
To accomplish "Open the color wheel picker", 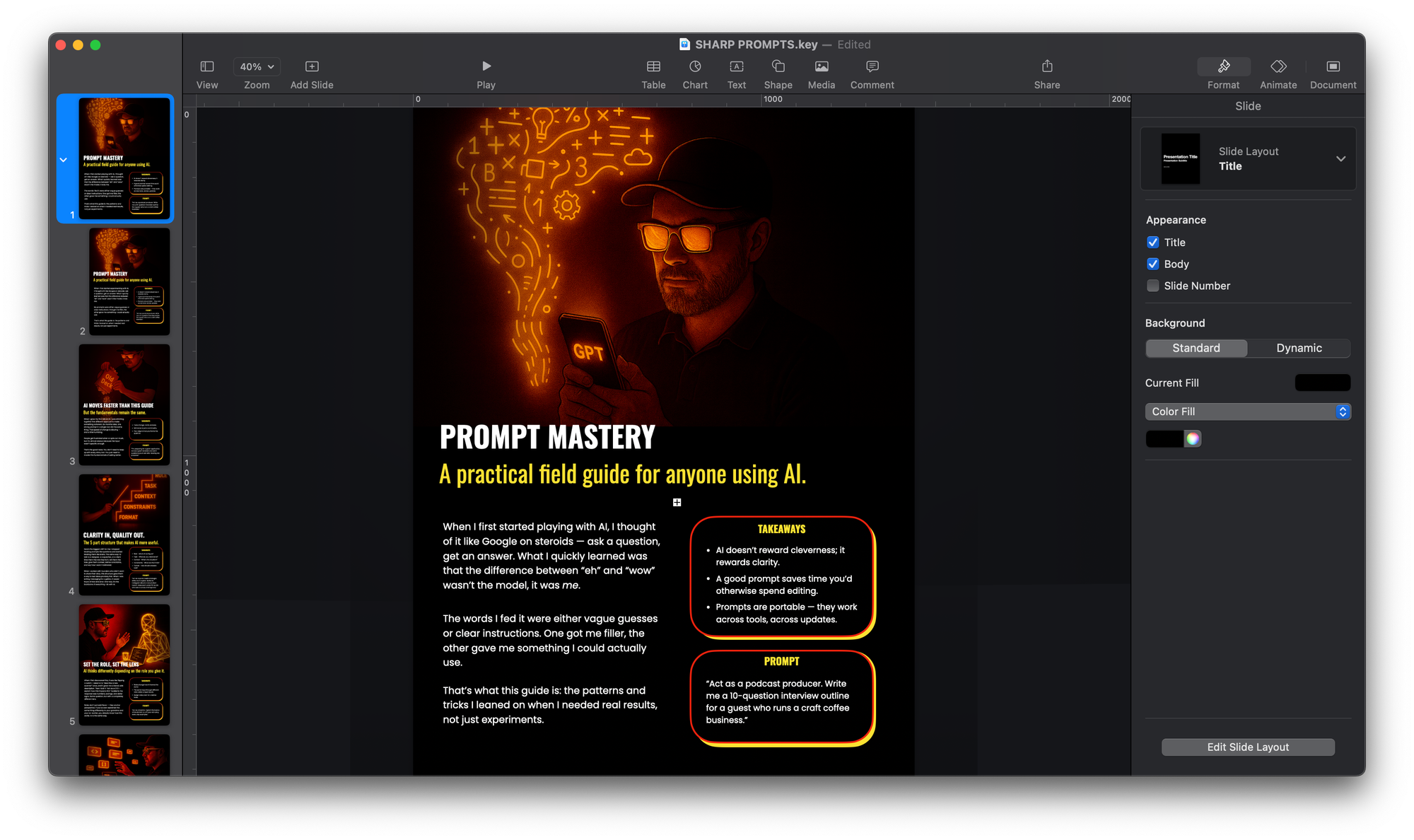I will coord(1193,439).
